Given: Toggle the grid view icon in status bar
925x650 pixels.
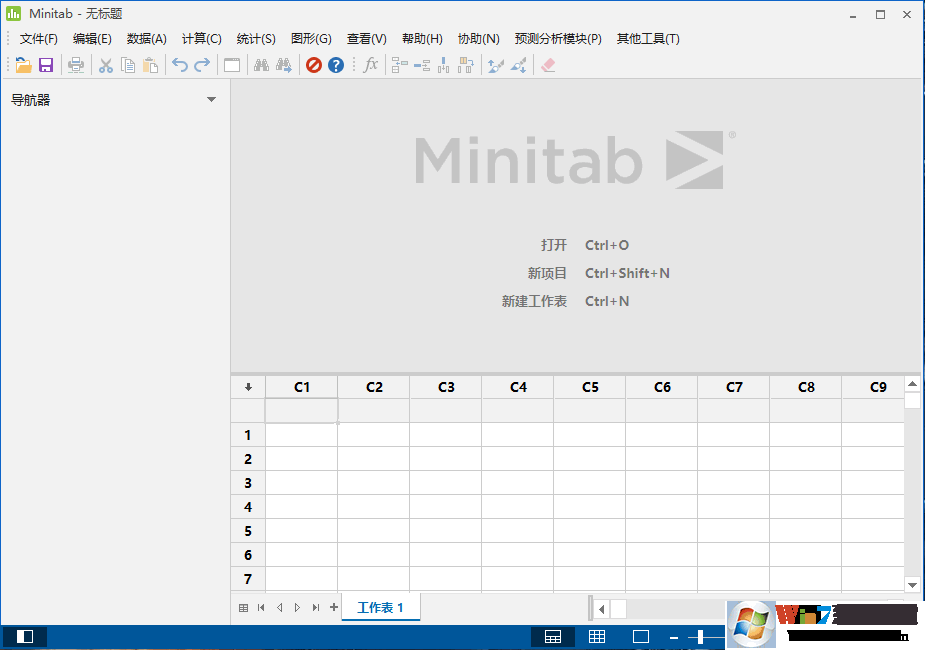Looking at the screenshot, I should 597,636.
